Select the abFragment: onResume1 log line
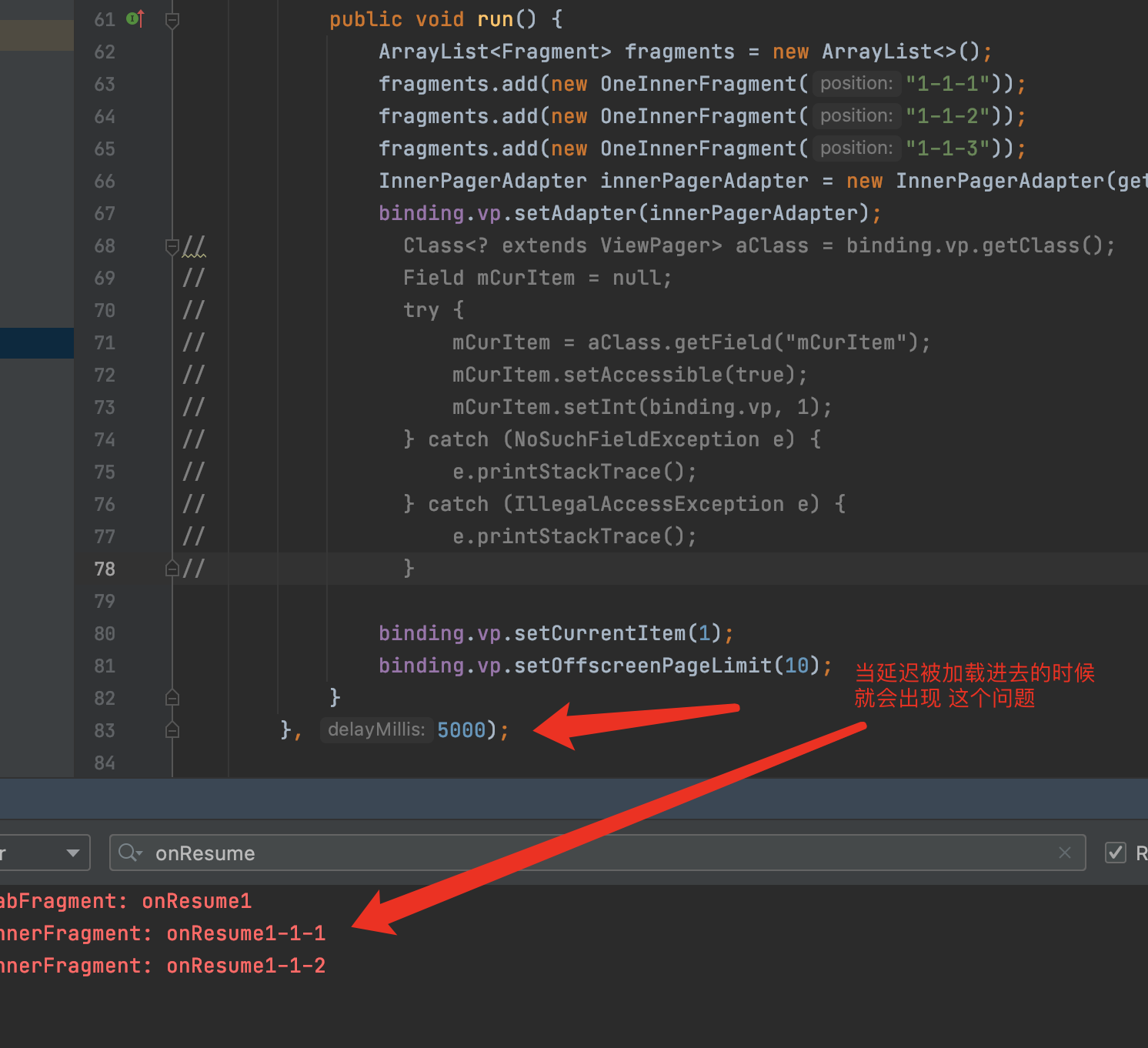Image resolution: width=1148 pixels, height=1048 pixels. pos(125,901)
